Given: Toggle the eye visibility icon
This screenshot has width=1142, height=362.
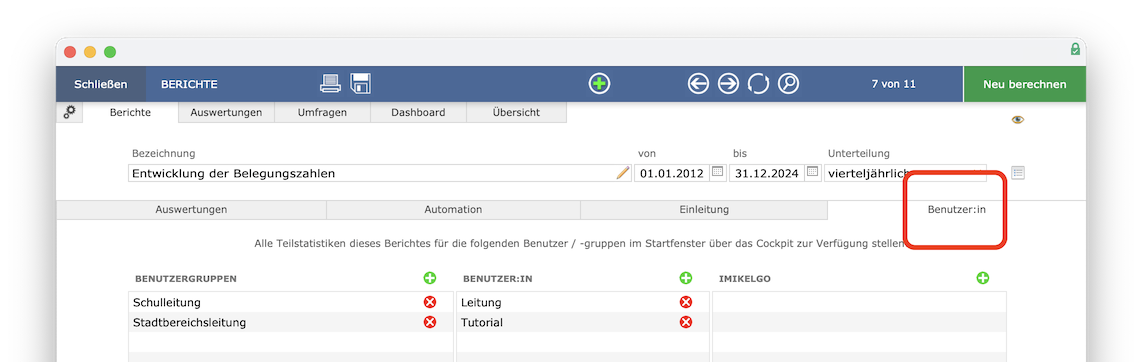Looking at the screenshot, I should point(1017,119).
